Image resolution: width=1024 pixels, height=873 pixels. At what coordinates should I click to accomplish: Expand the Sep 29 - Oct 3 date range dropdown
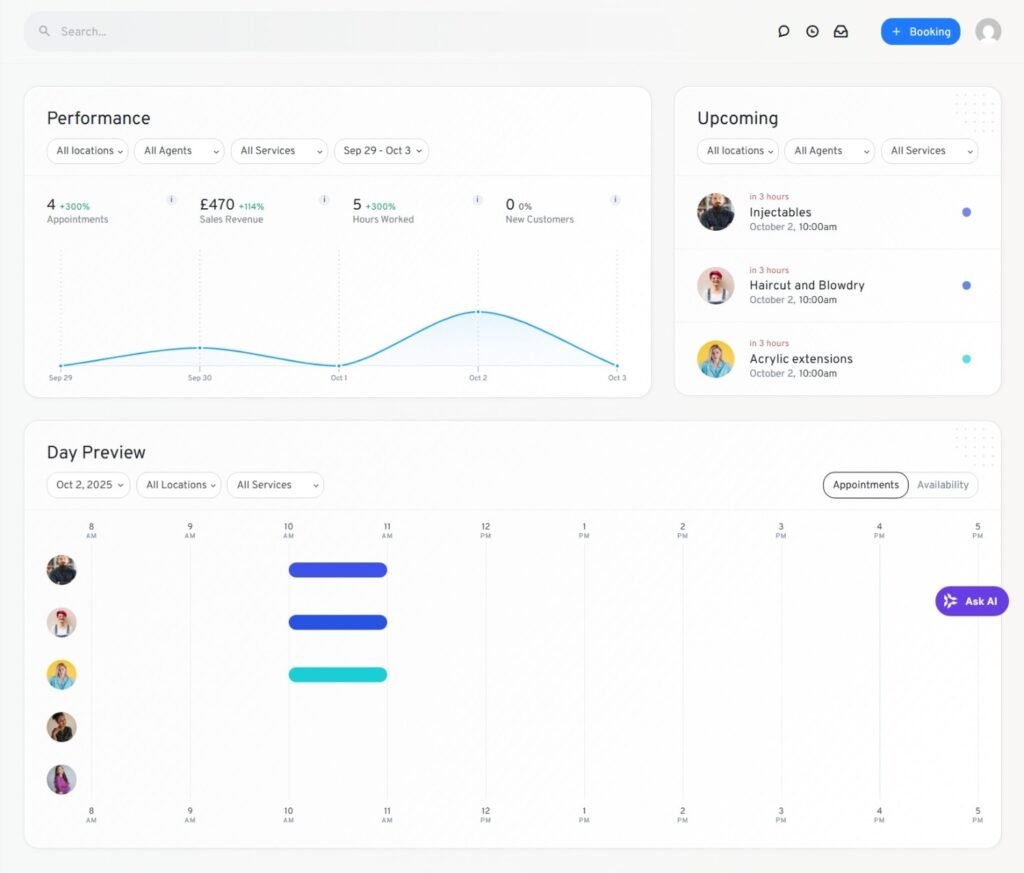381,151
